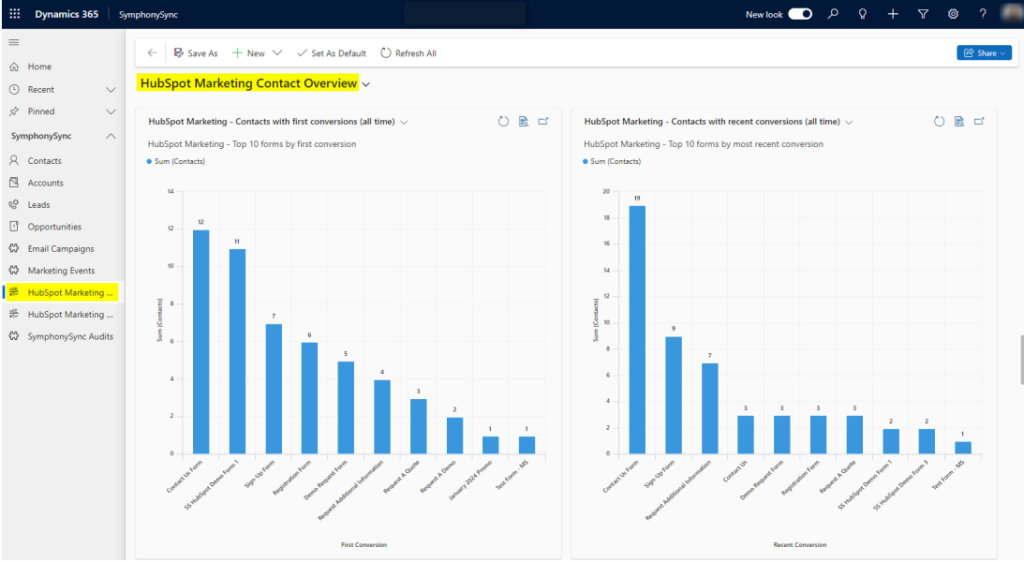
Task: Collapse the sidebar with the hamburger icon
Action: click(x=14, y=42)
